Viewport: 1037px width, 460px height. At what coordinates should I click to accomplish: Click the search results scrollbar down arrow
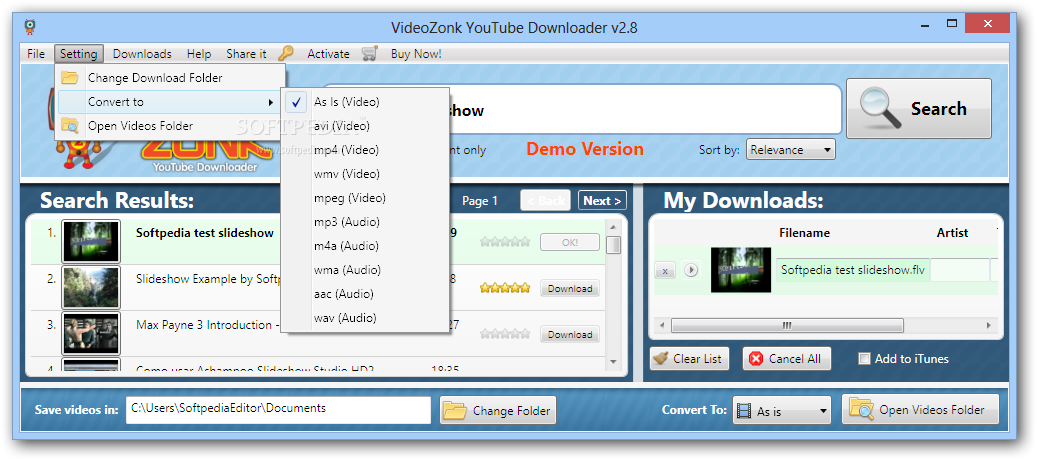coord(613,362)
